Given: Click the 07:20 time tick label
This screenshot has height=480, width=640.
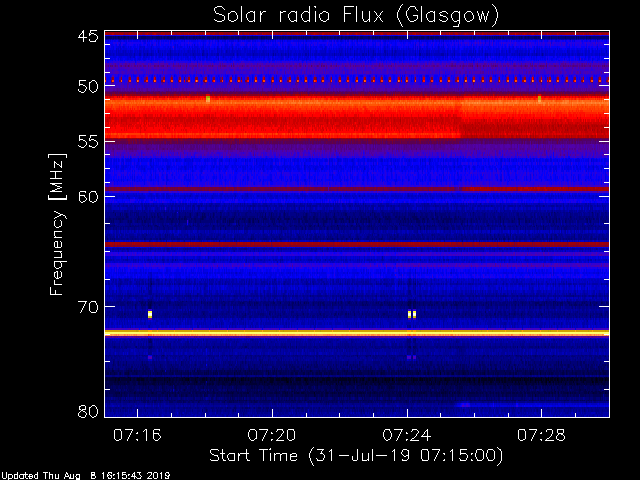Looking at the screenshot, I should pyautogui.click(x=272, y=435).
